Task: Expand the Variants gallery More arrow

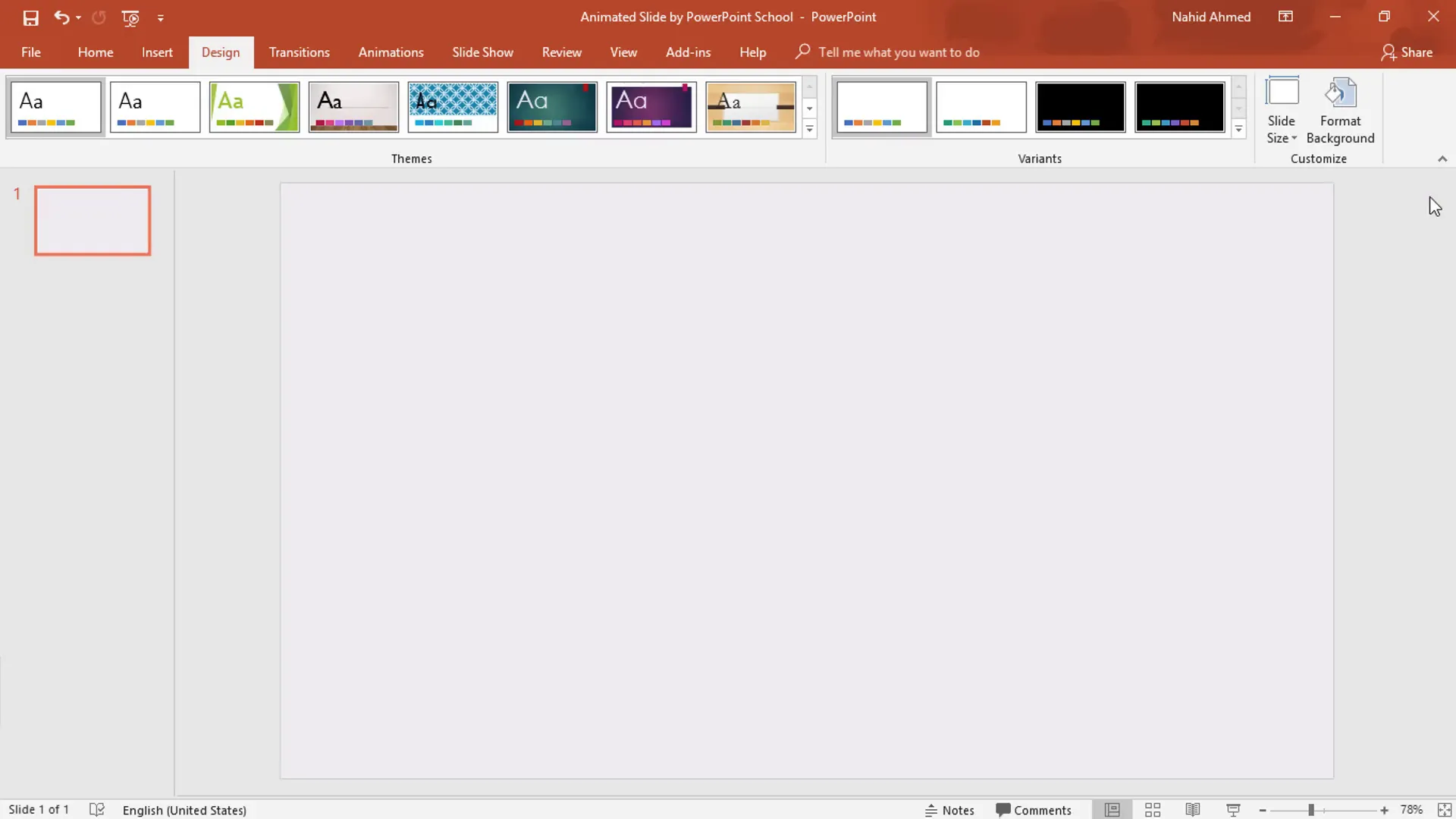Action: click(1239, 129)
